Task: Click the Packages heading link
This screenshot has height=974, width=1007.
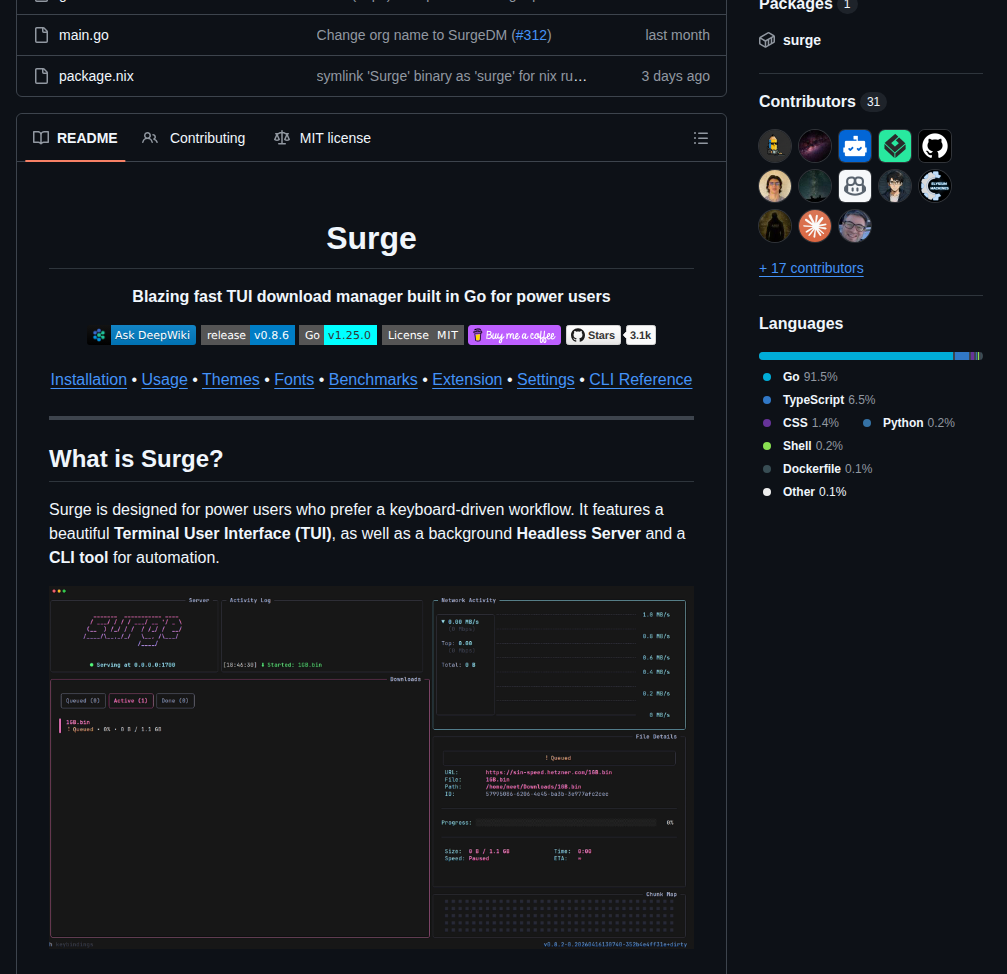Action: click(x=796, y=5)
